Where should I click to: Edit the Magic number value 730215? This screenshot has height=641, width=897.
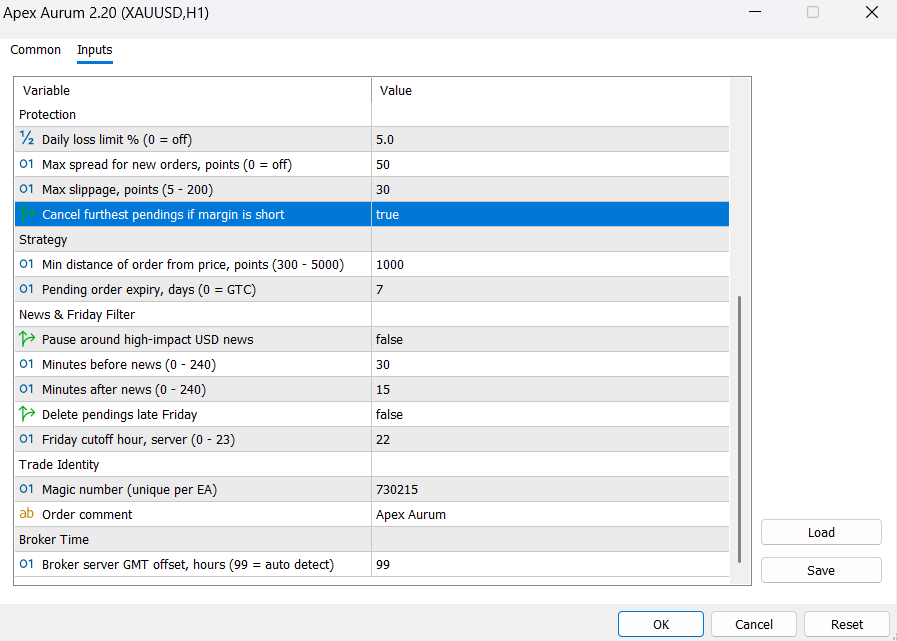click(550, 489)
